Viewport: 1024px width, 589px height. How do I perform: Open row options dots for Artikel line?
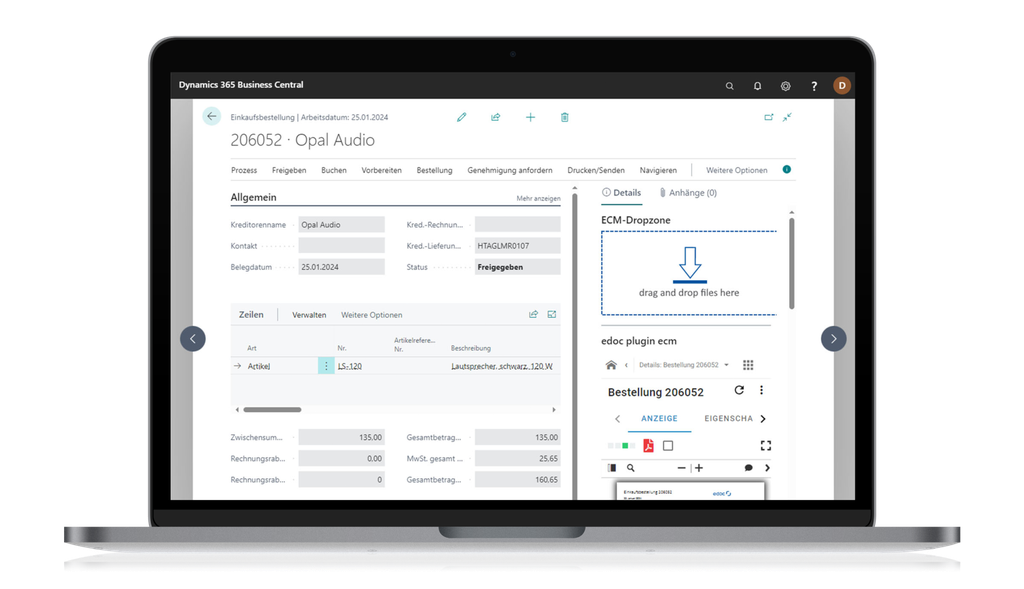coord(326,366)
